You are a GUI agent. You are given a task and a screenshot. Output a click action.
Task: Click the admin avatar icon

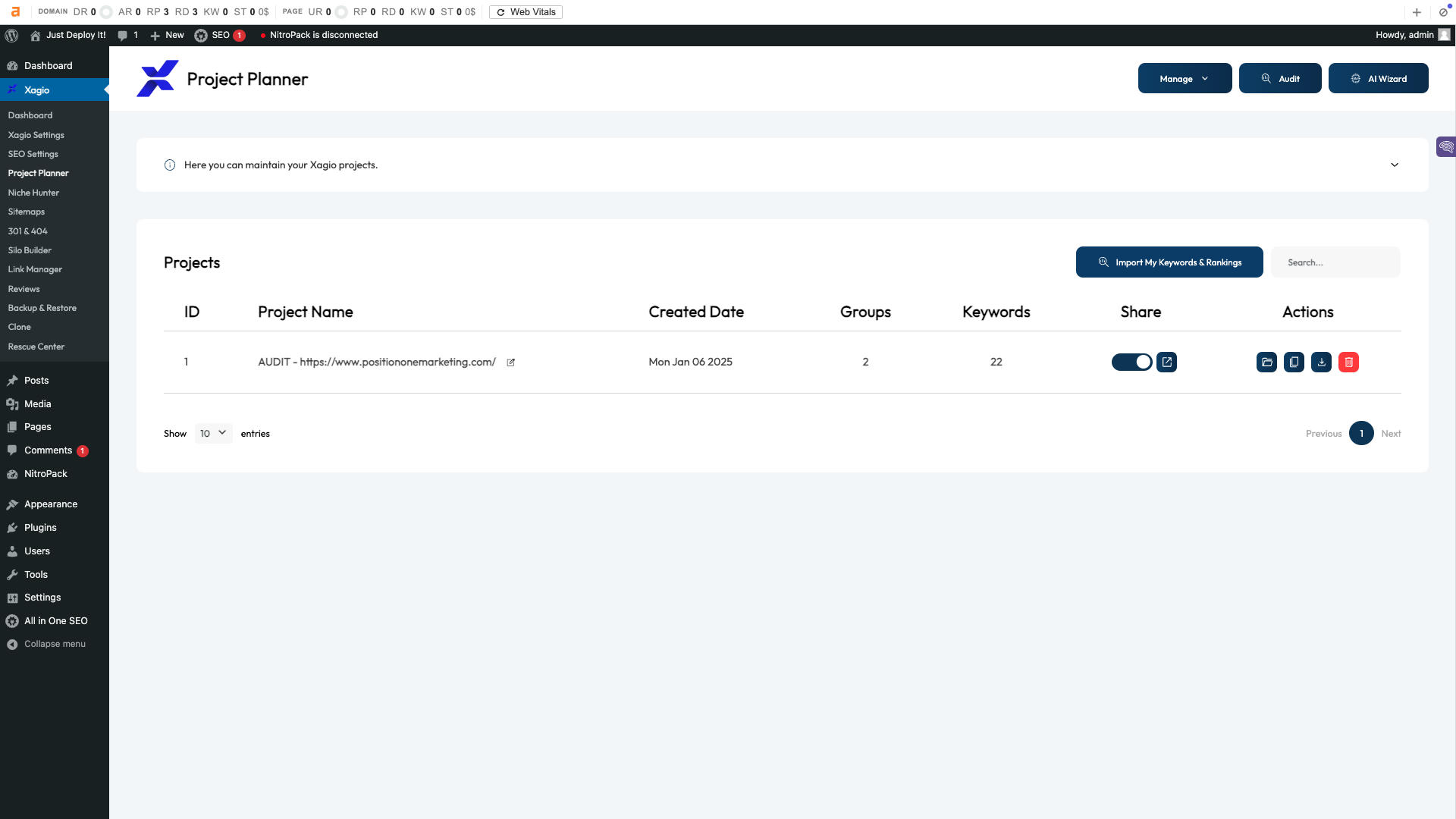(x=1444, y=35)
